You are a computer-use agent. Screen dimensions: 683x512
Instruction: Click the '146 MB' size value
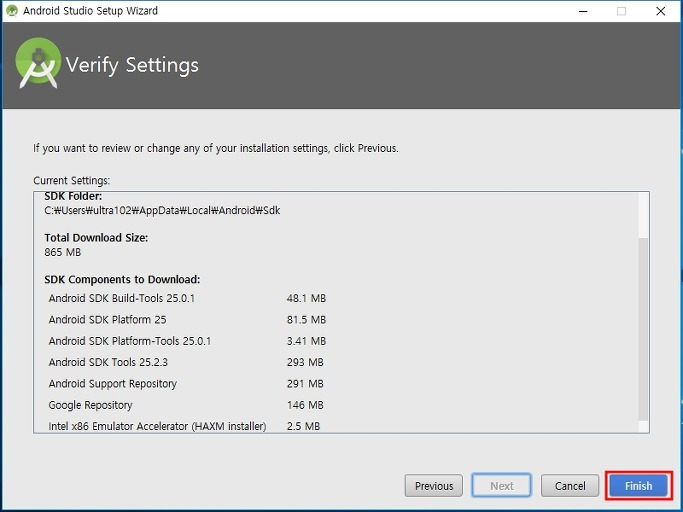point(305,405)
